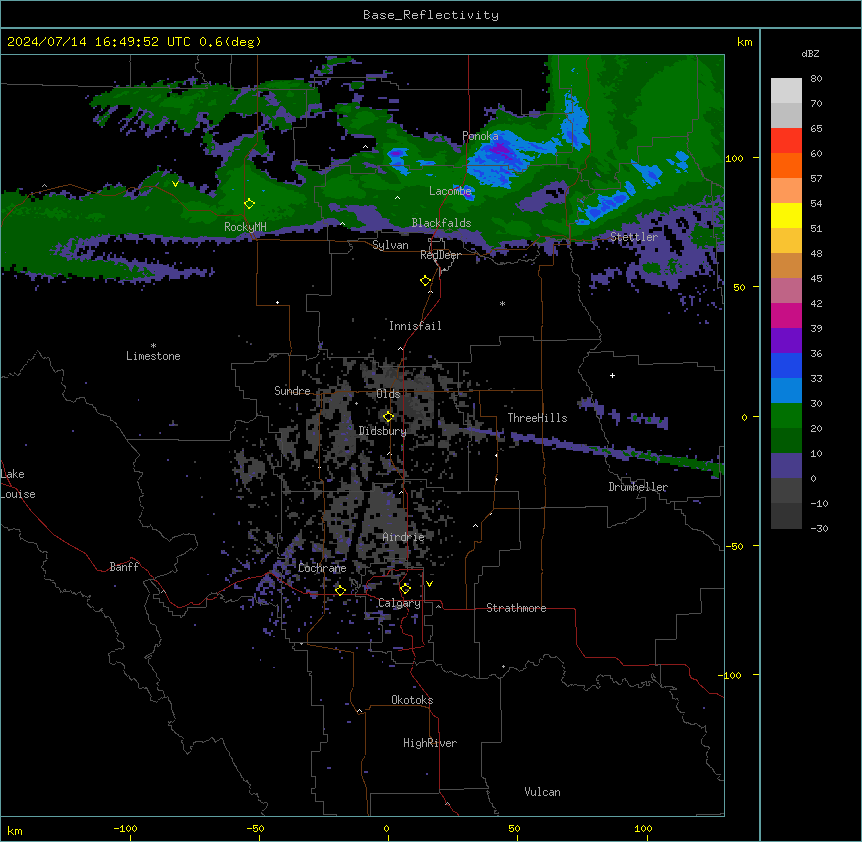The height and width of the screenshot is (842, 862).
Task: Click the yellow diamond marker between Olds and Didsbury
Action: (388, 417)
